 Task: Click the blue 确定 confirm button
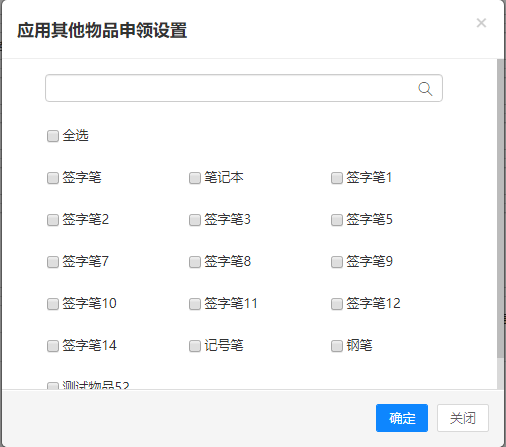pyautogui.click(x=402, y=418)
